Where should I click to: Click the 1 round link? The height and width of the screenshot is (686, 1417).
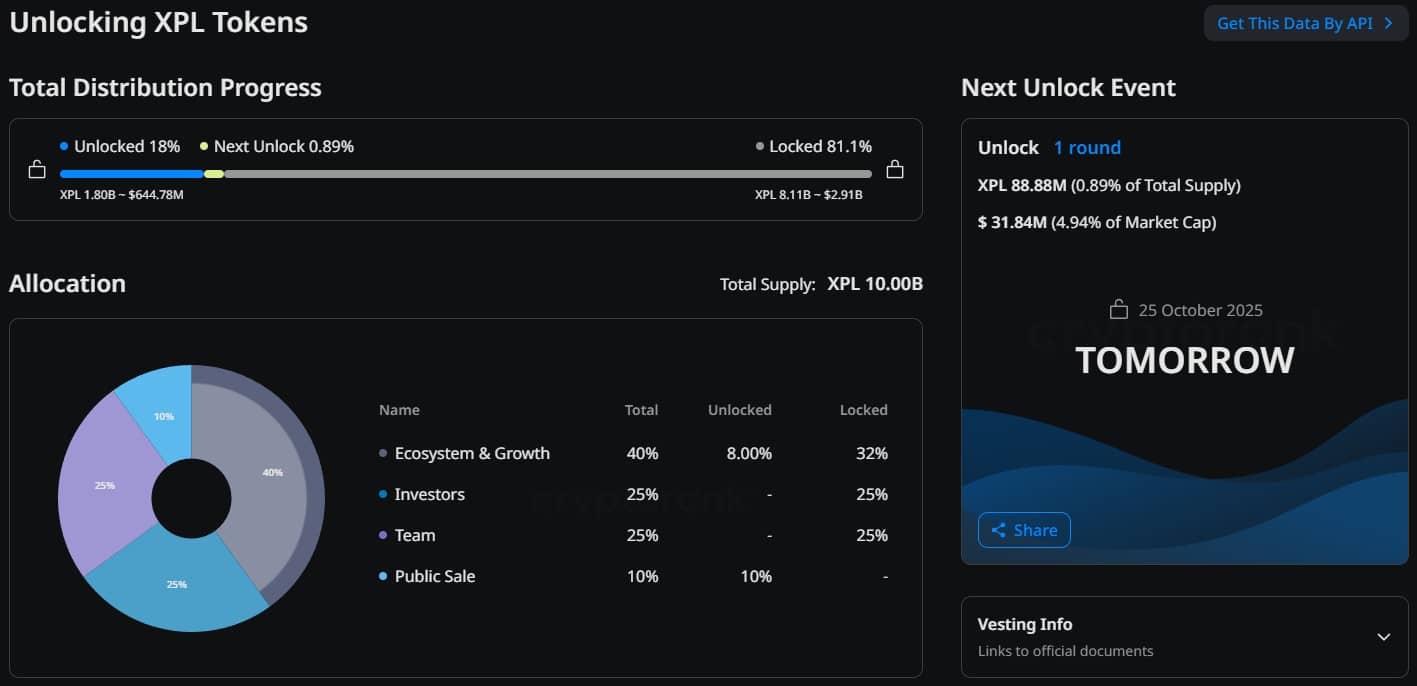tap(1087, 147)
